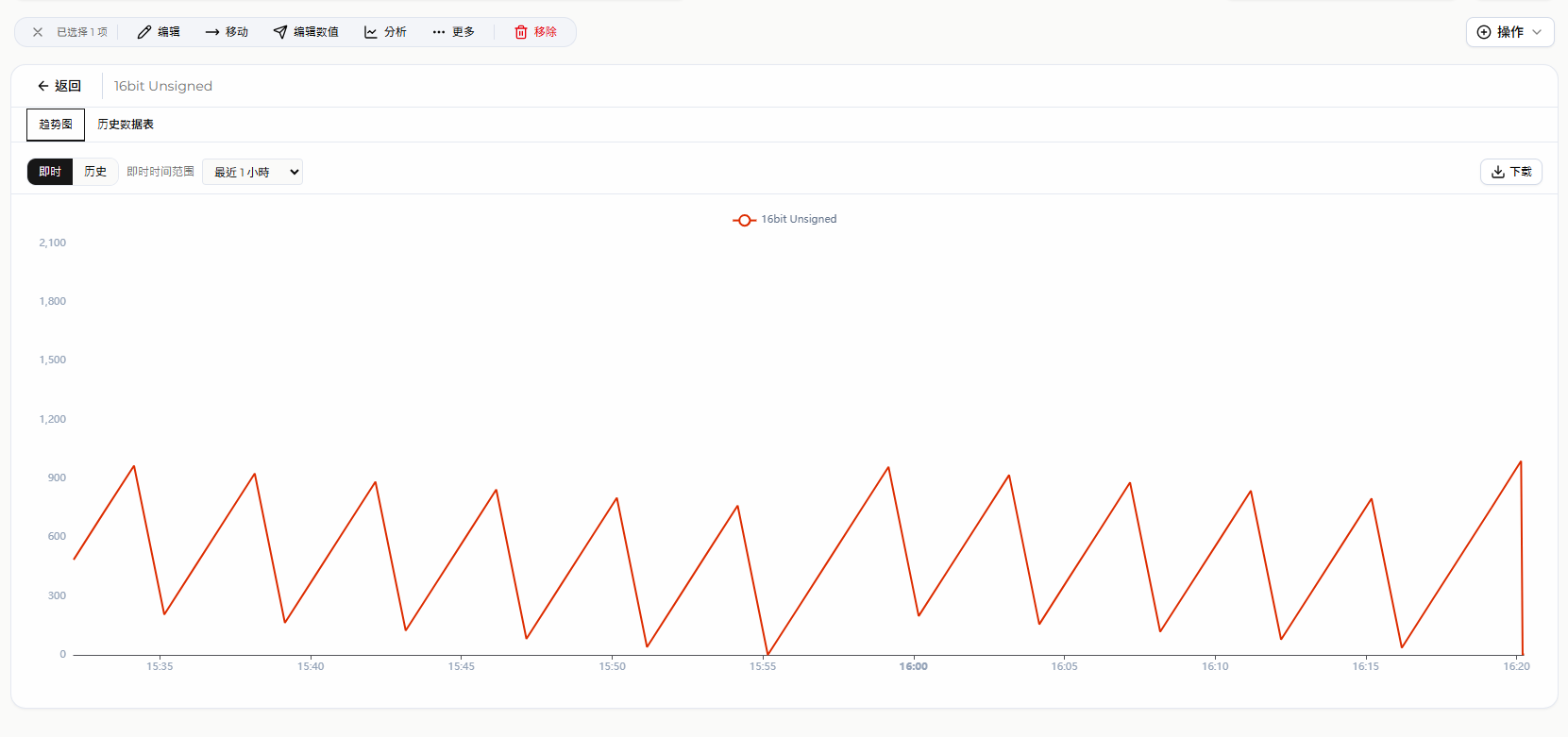Screen dimensions: 1568x737
Task: Click the trash 移除 icon
Action: pyautogui.click(x=521, y=32)
